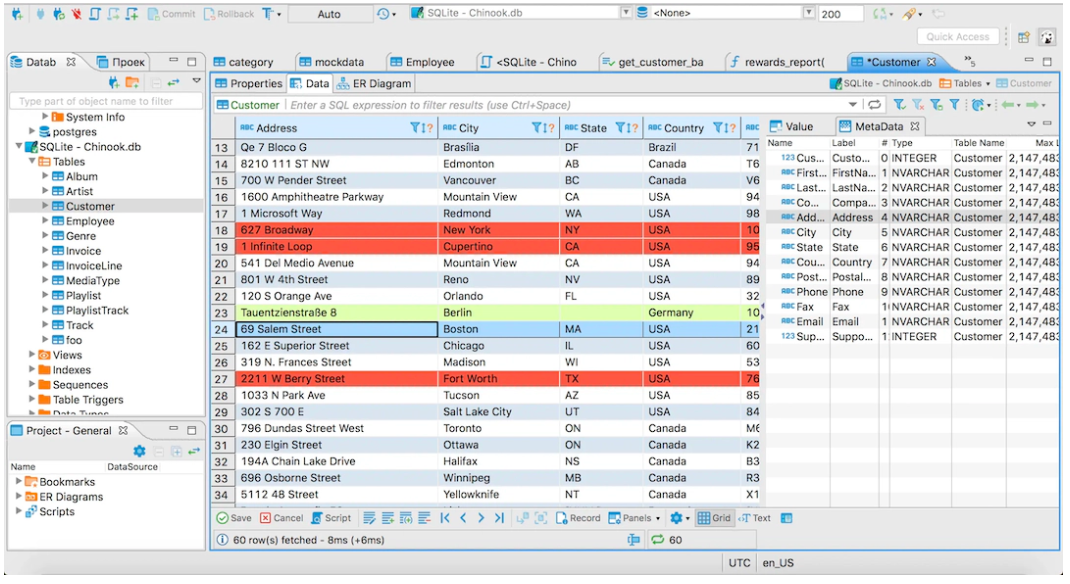Screen dimensions: 1070x584
Task: Click the Script button
Action: click(331, 519)
